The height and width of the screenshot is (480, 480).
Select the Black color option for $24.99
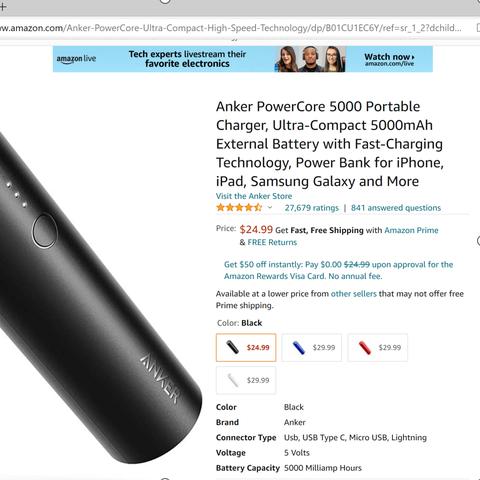click(x=246, y=347)
